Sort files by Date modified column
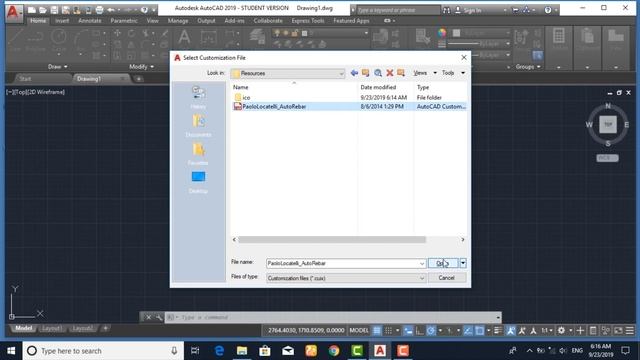Image resolution: width=640 pixels, height=360 pixels. click(x=378, y=87)
